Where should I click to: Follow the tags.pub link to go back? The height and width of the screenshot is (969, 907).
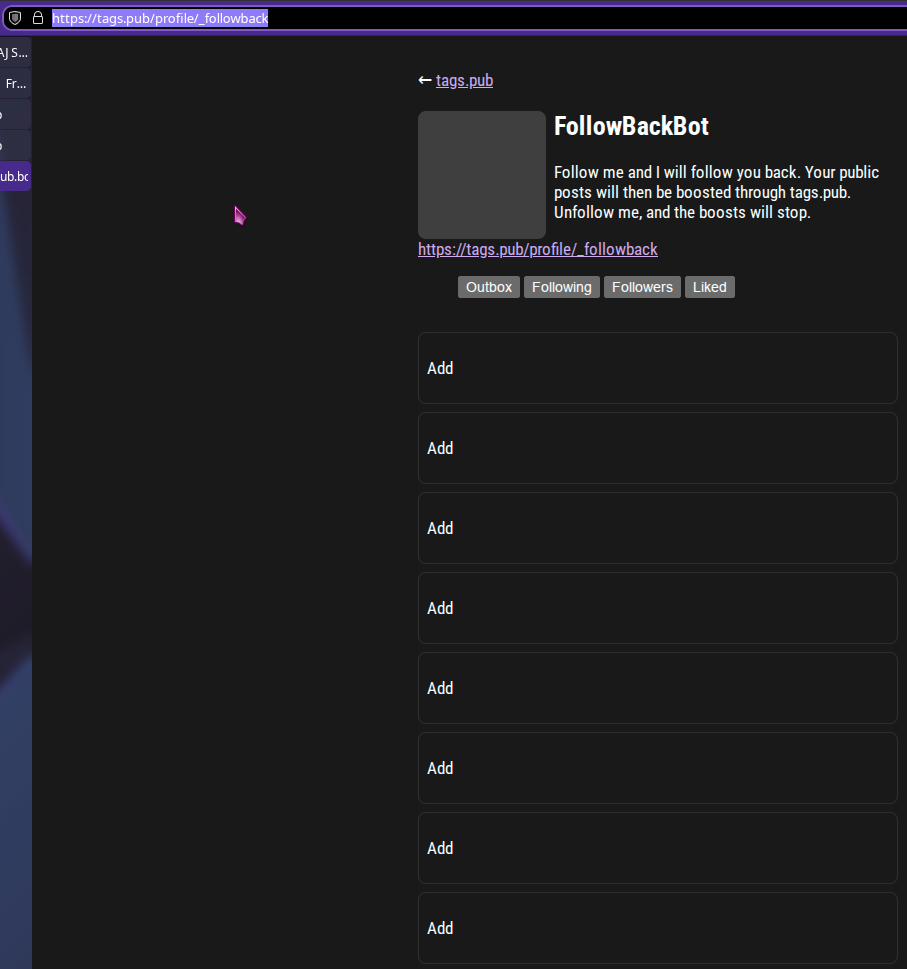point(463,80)
